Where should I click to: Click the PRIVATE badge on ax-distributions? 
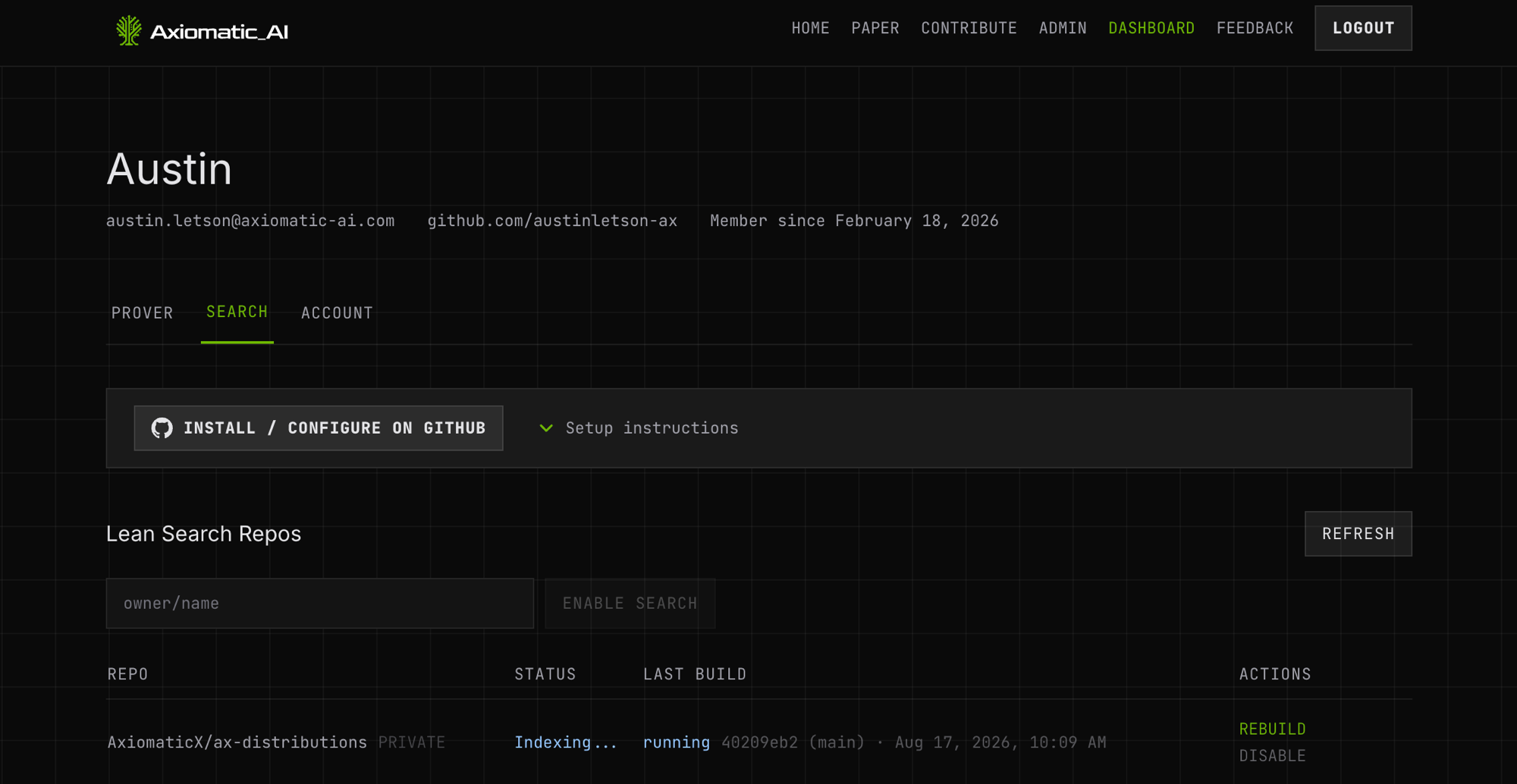click(412, 742)
